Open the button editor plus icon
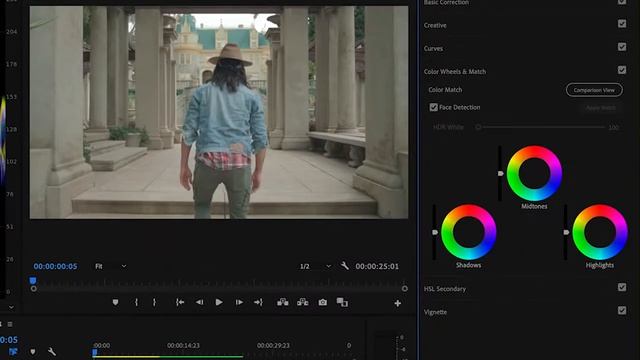Screen dimensions: 640x360 click(398, 303)
